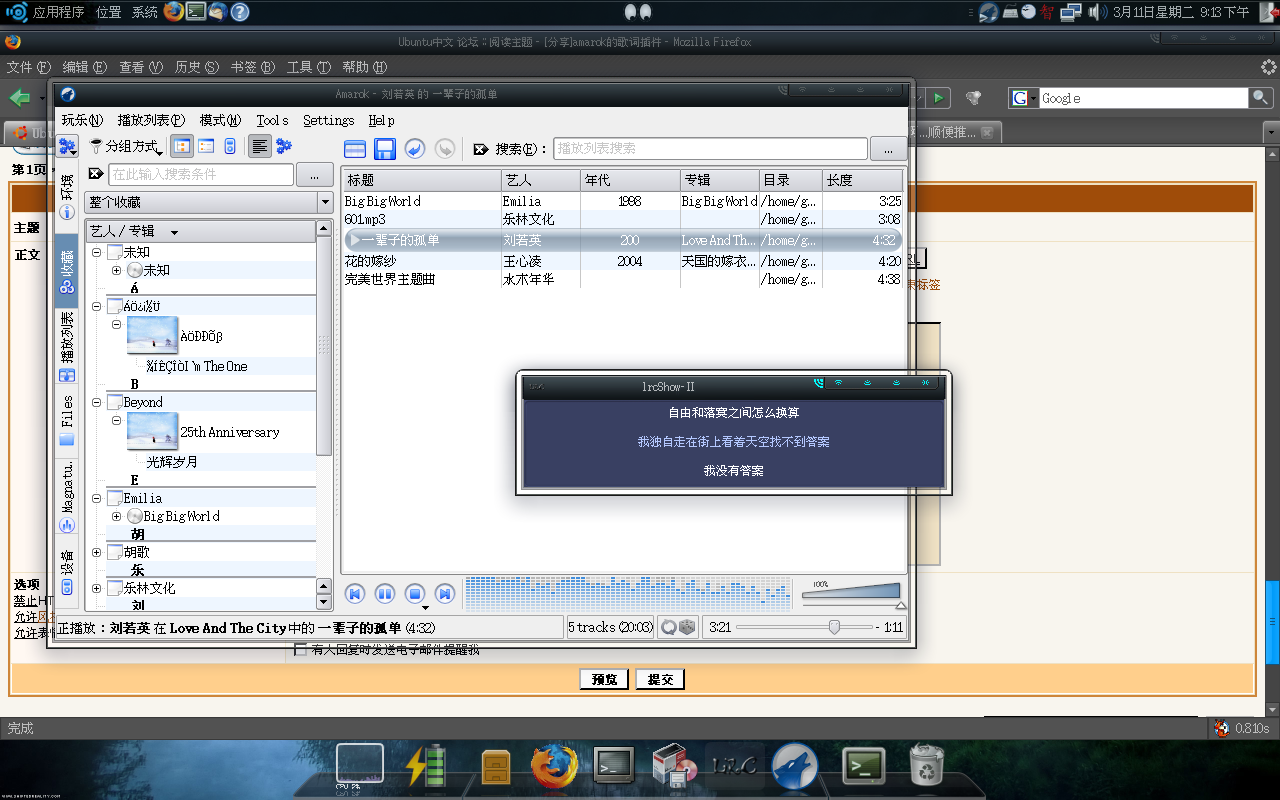Open the 整个收藏 collection filter combo box

point(209,202)
